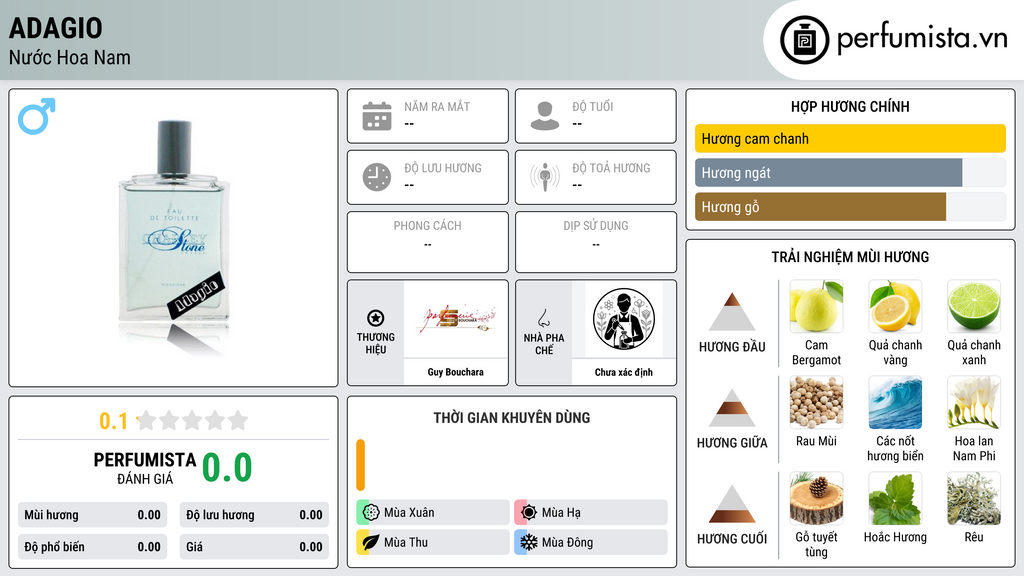This screenshot has width=1024, height=576.
Task: Click the Hương giữa pyramid icon
Action: click(x=732, y=408)
